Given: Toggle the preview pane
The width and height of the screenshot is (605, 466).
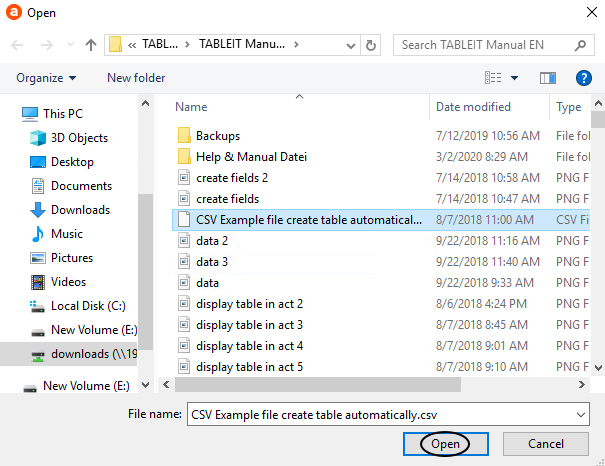Looking at the screenshot, I should (x=548, y=78).
